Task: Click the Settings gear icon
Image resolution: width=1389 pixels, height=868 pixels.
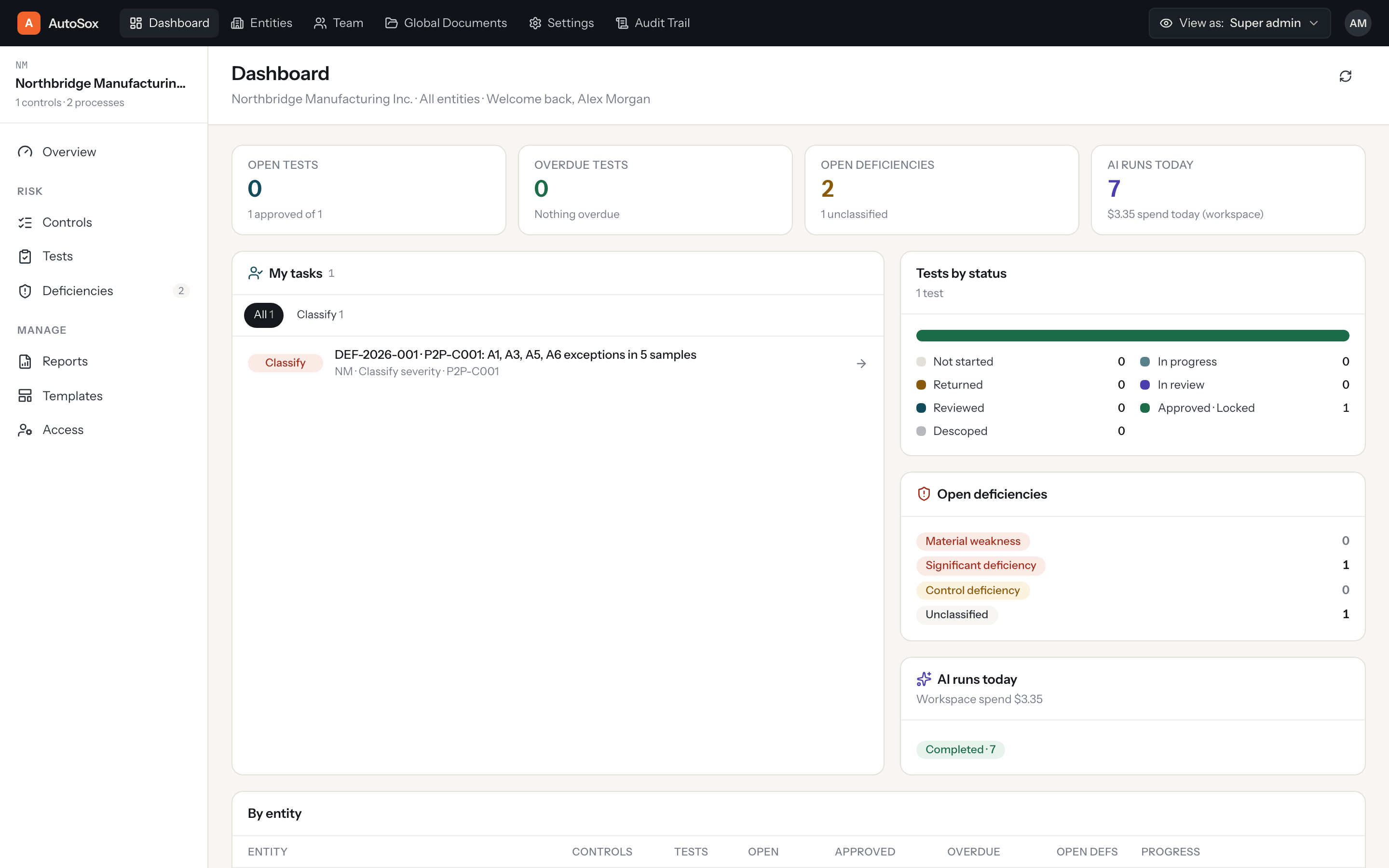Action: pyautogui.click(x=535, y=23)
